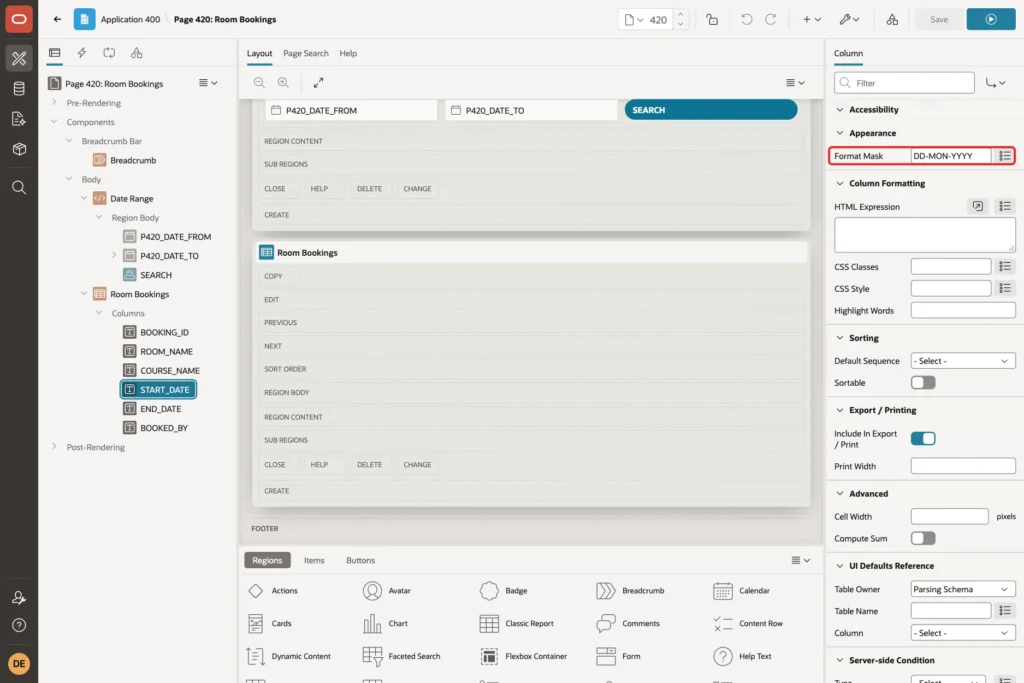Go back using the left arrow

[x=57, y=19]
